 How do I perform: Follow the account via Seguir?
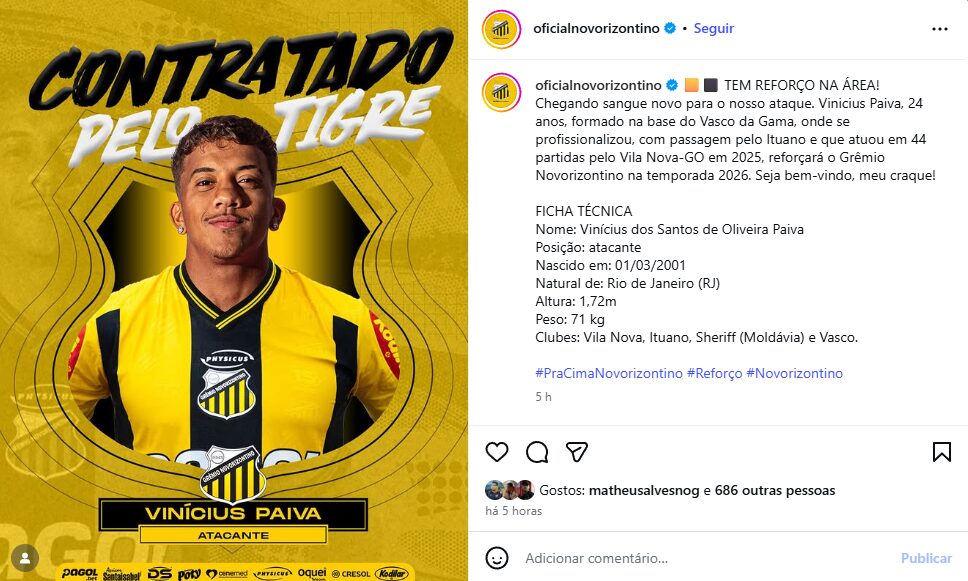pyautogui.click(x=714, y=28)
